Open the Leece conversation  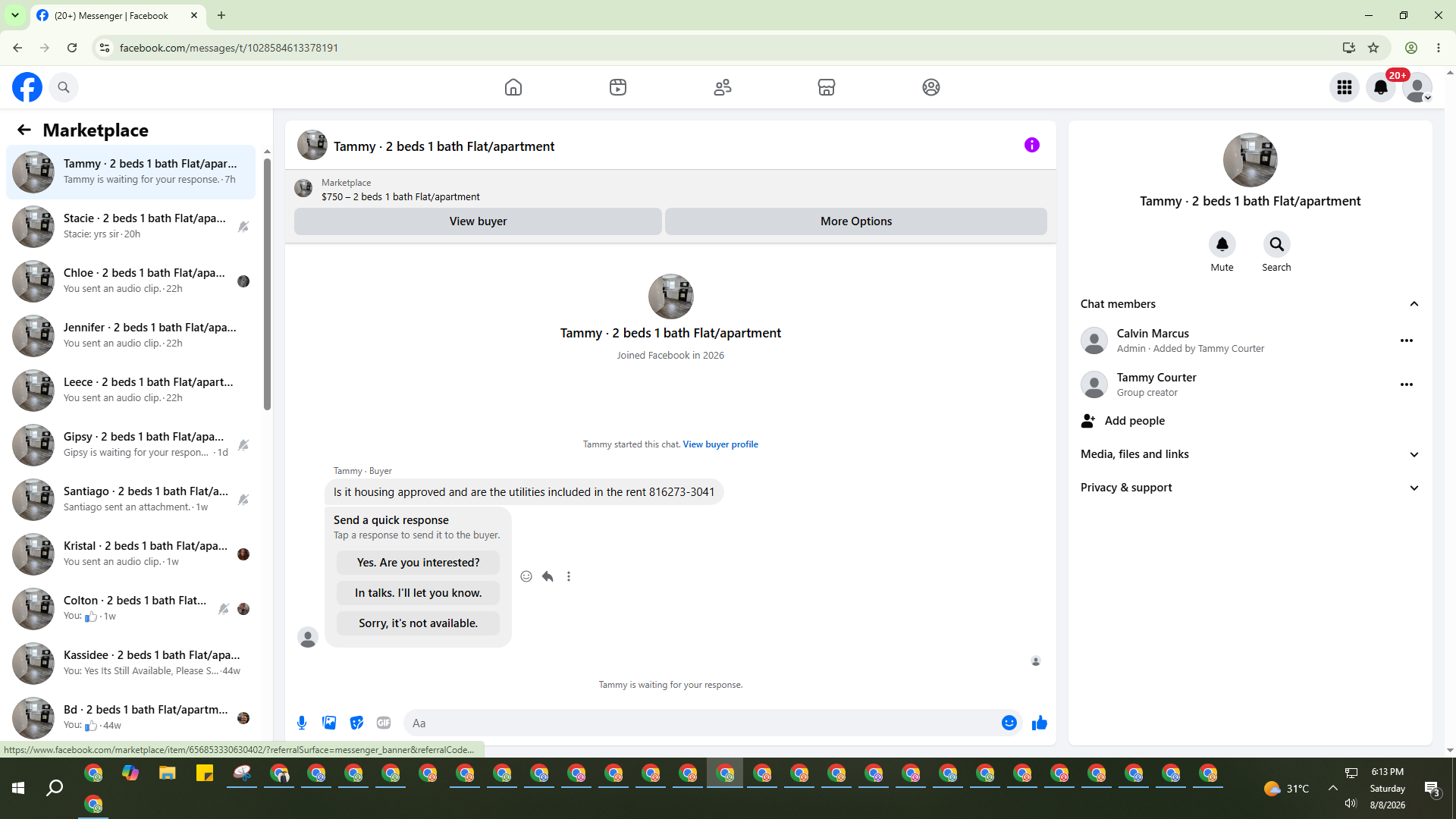point(131,391)
